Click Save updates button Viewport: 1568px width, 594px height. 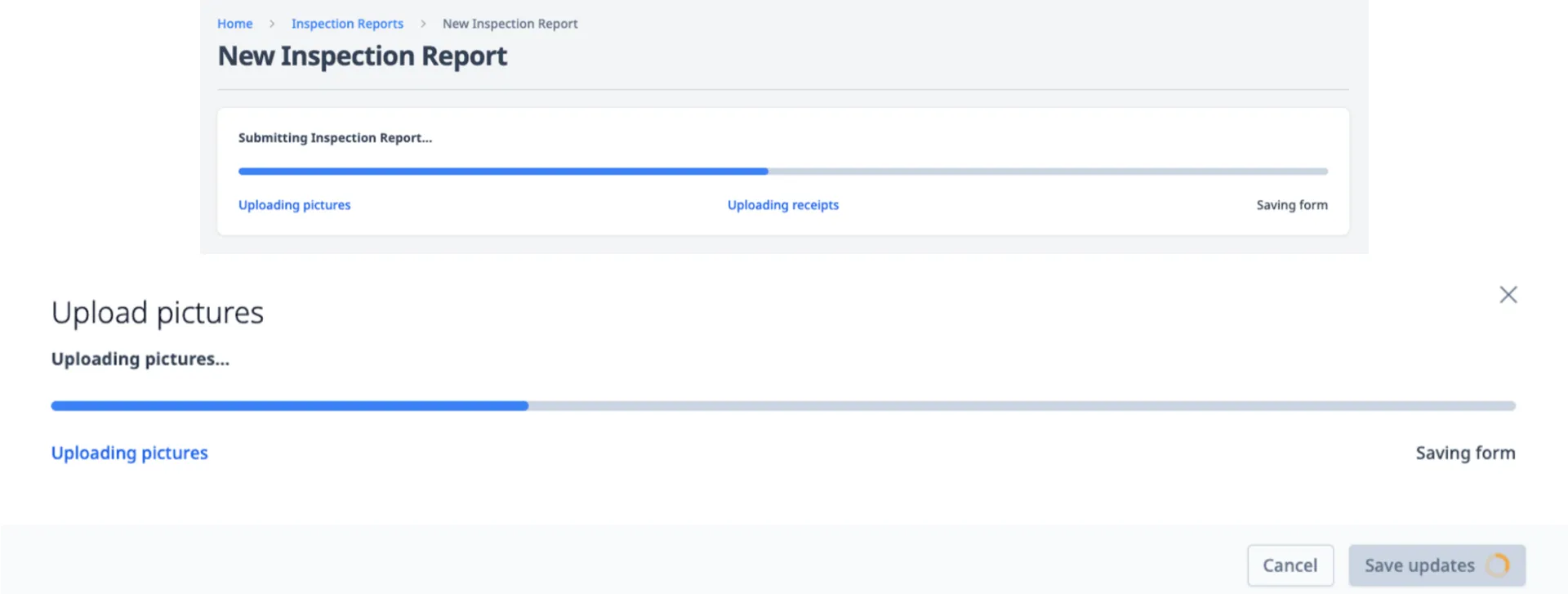pos(1437,565)
